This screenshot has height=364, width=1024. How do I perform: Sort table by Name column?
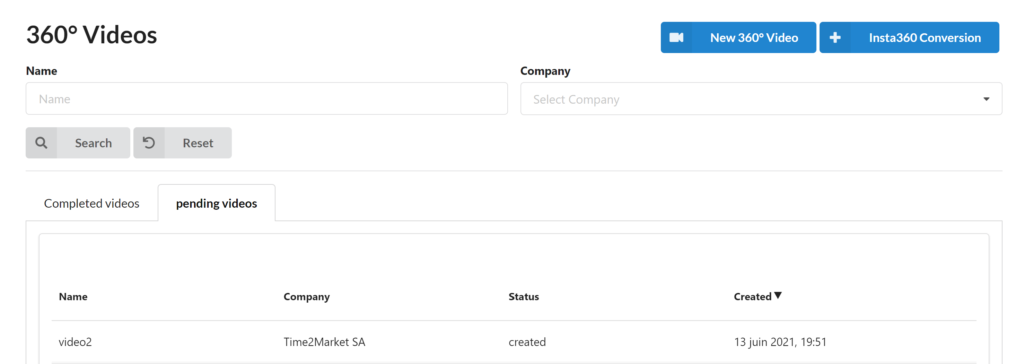click(73, 297)
